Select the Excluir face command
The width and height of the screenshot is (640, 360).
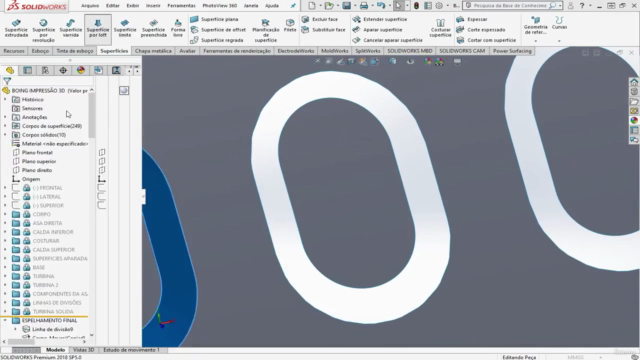click(320, 19)
